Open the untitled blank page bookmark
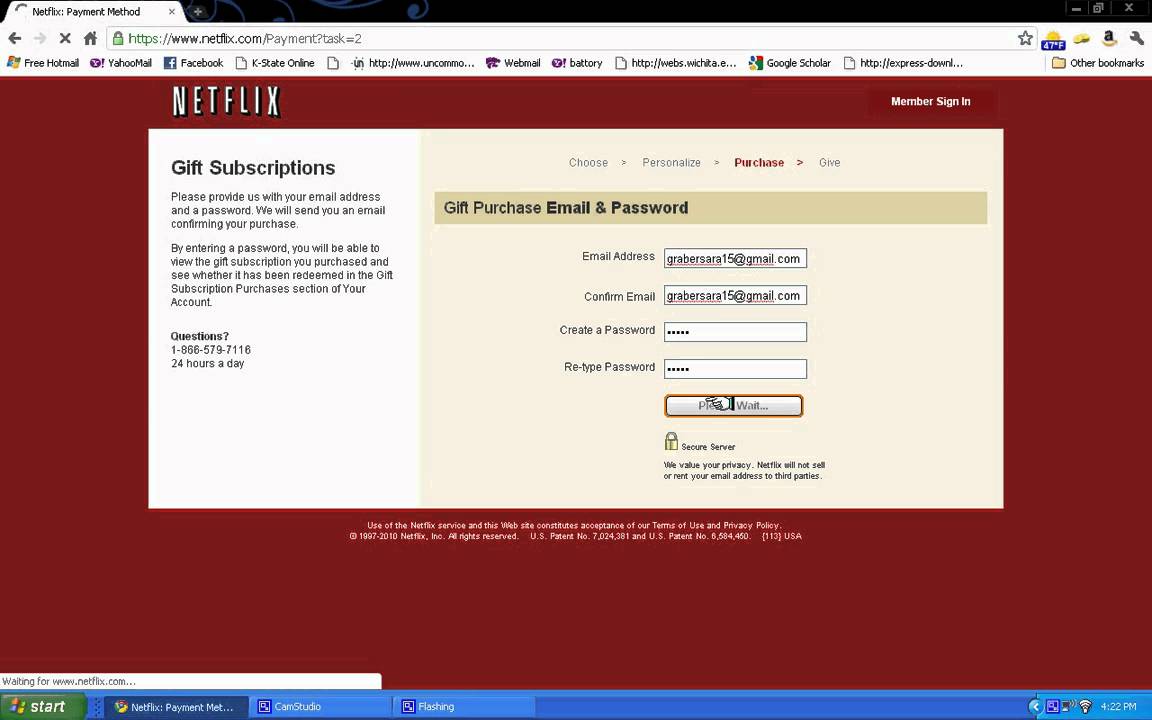This screenshot has height=720, width=1152. (x=333, y=63)
